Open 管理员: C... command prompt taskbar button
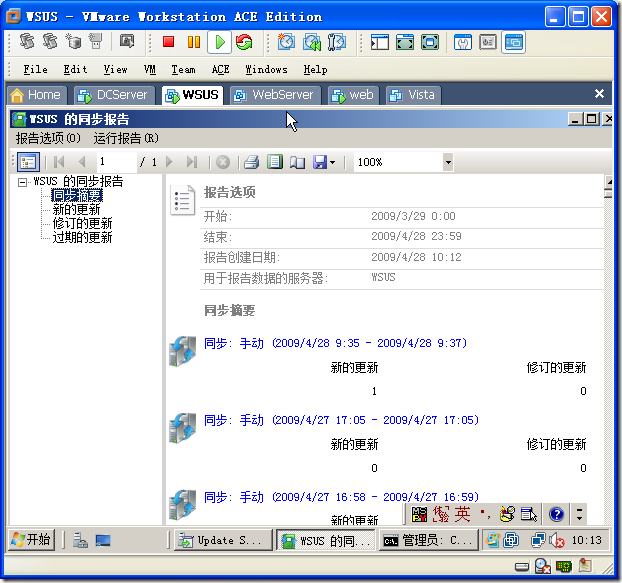This screenshot has height=583, width=622. (x=428, y=540)
